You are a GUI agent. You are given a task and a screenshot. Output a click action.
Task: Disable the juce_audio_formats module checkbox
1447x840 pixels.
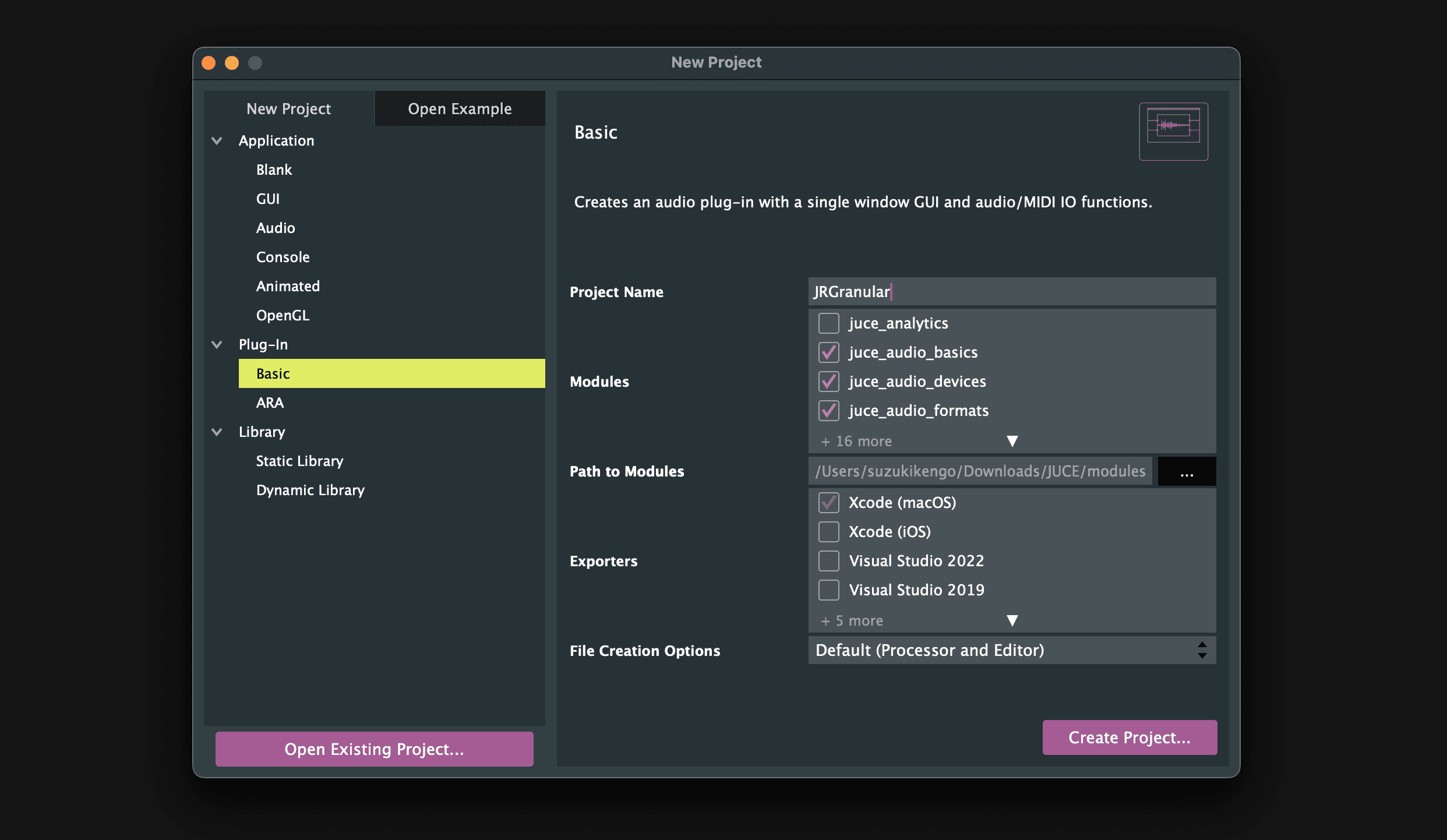point(828,411)
